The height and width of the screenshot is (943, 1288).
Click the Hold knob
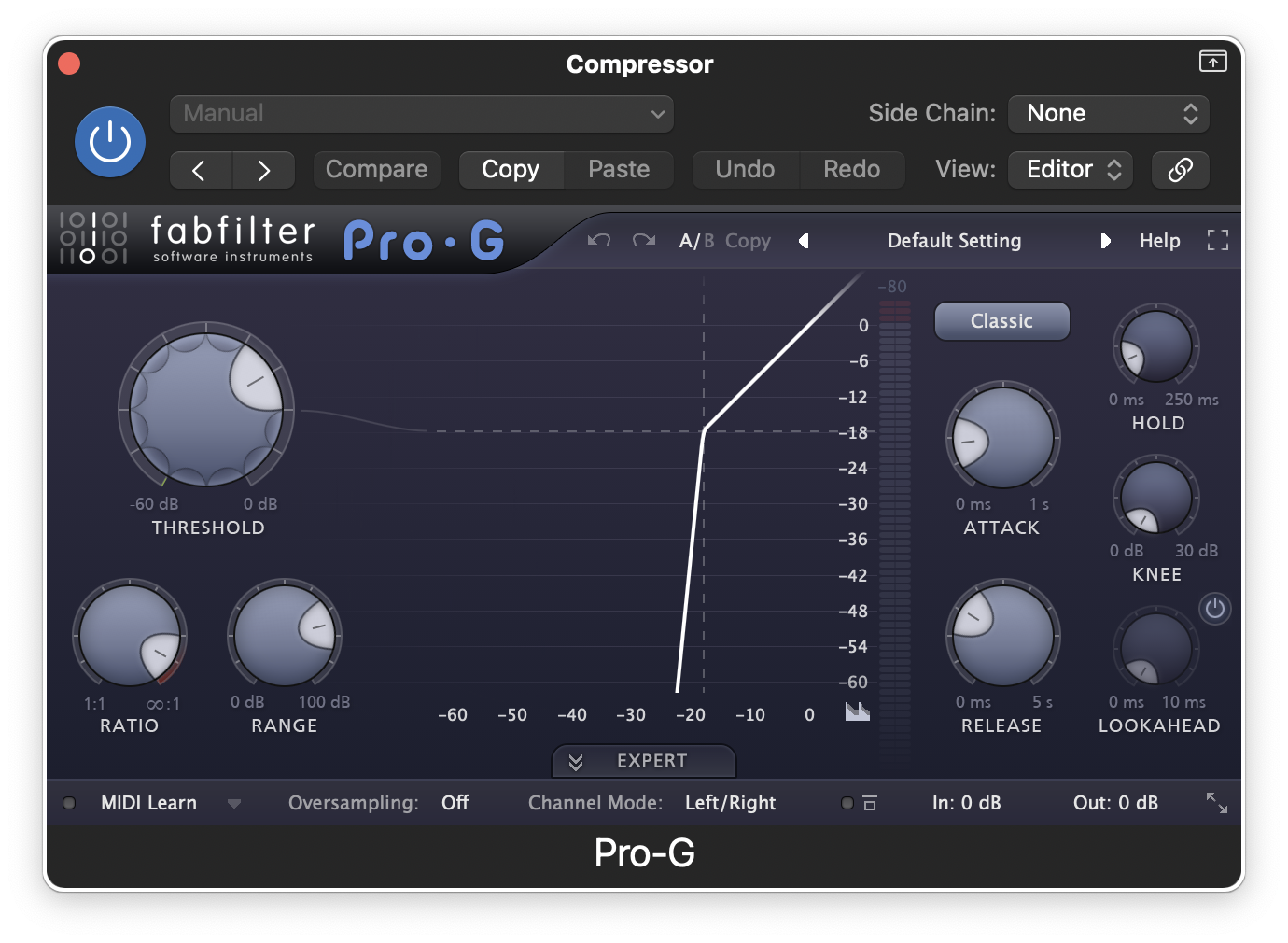point(1156,345)
